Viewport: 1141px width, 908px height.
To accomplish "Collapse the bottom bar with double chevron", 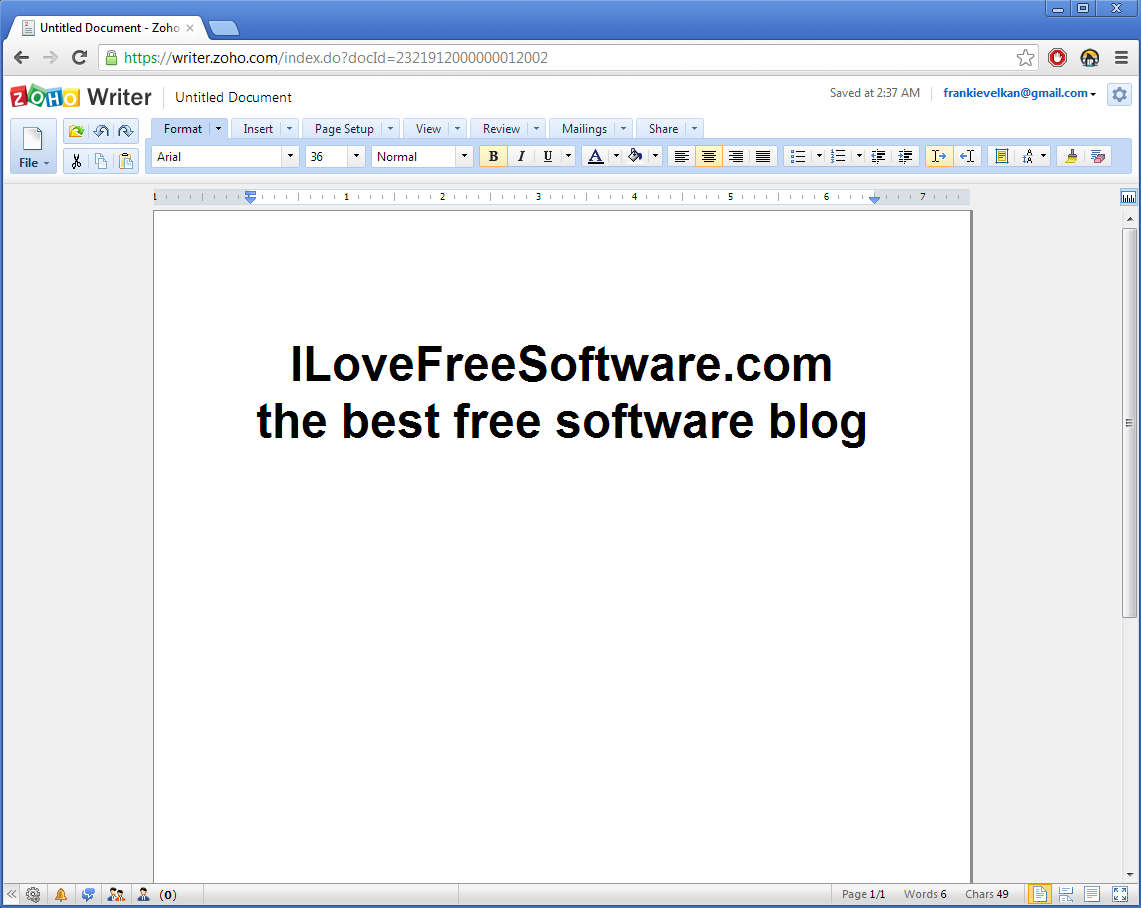I will coord(11,894).
